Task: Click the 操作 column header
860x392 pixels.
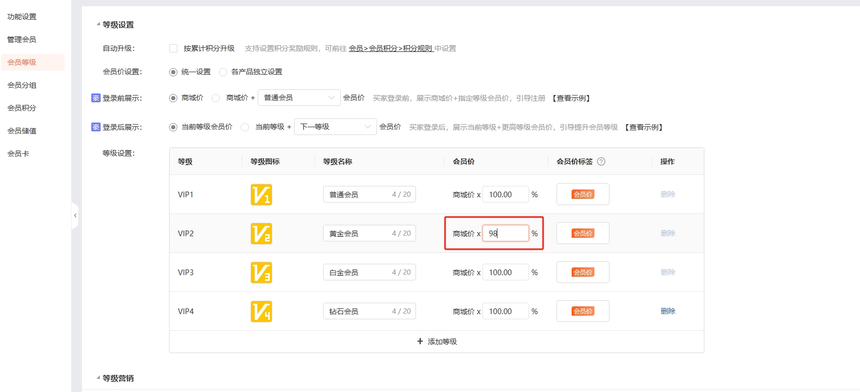Action: 667,162
